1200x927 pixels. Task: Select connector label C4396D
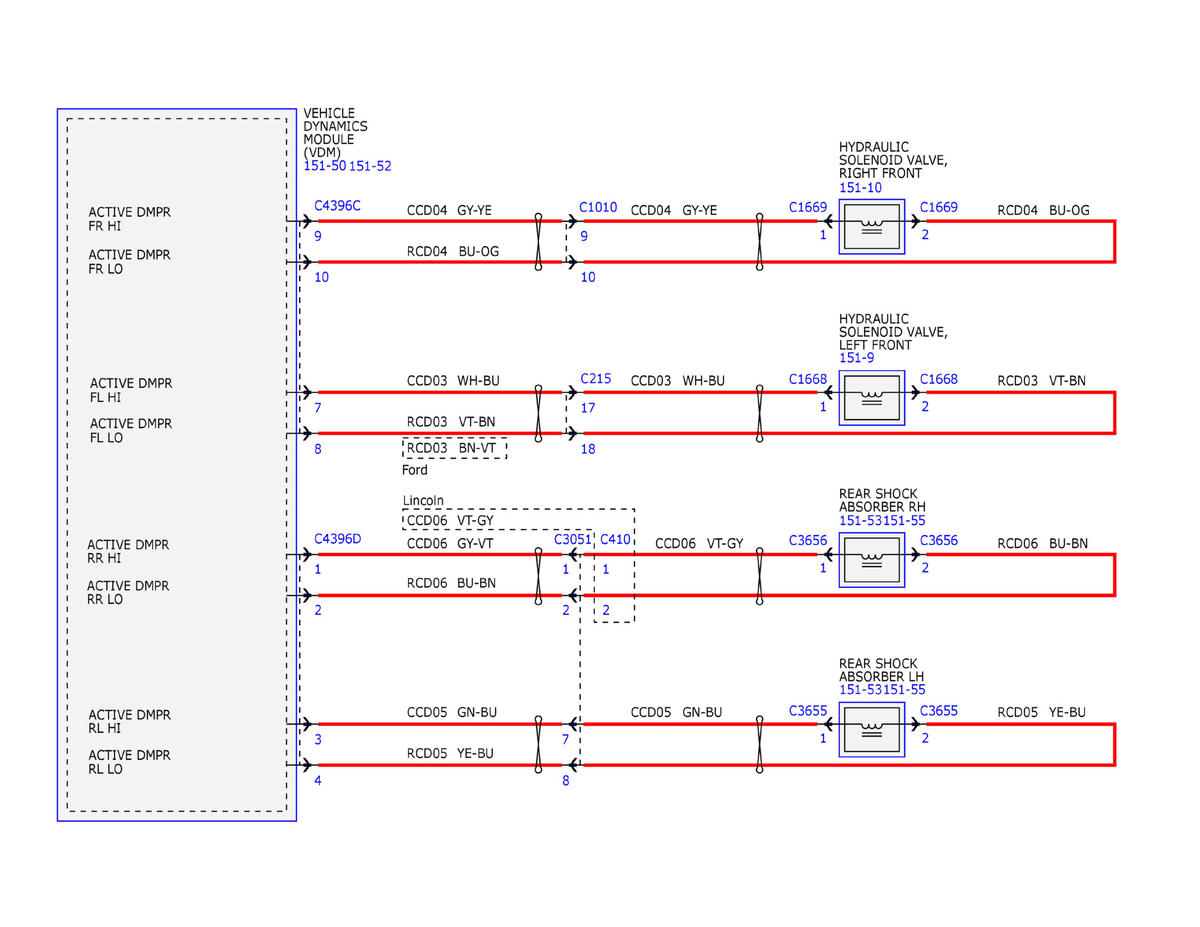(x=338, y=538)
